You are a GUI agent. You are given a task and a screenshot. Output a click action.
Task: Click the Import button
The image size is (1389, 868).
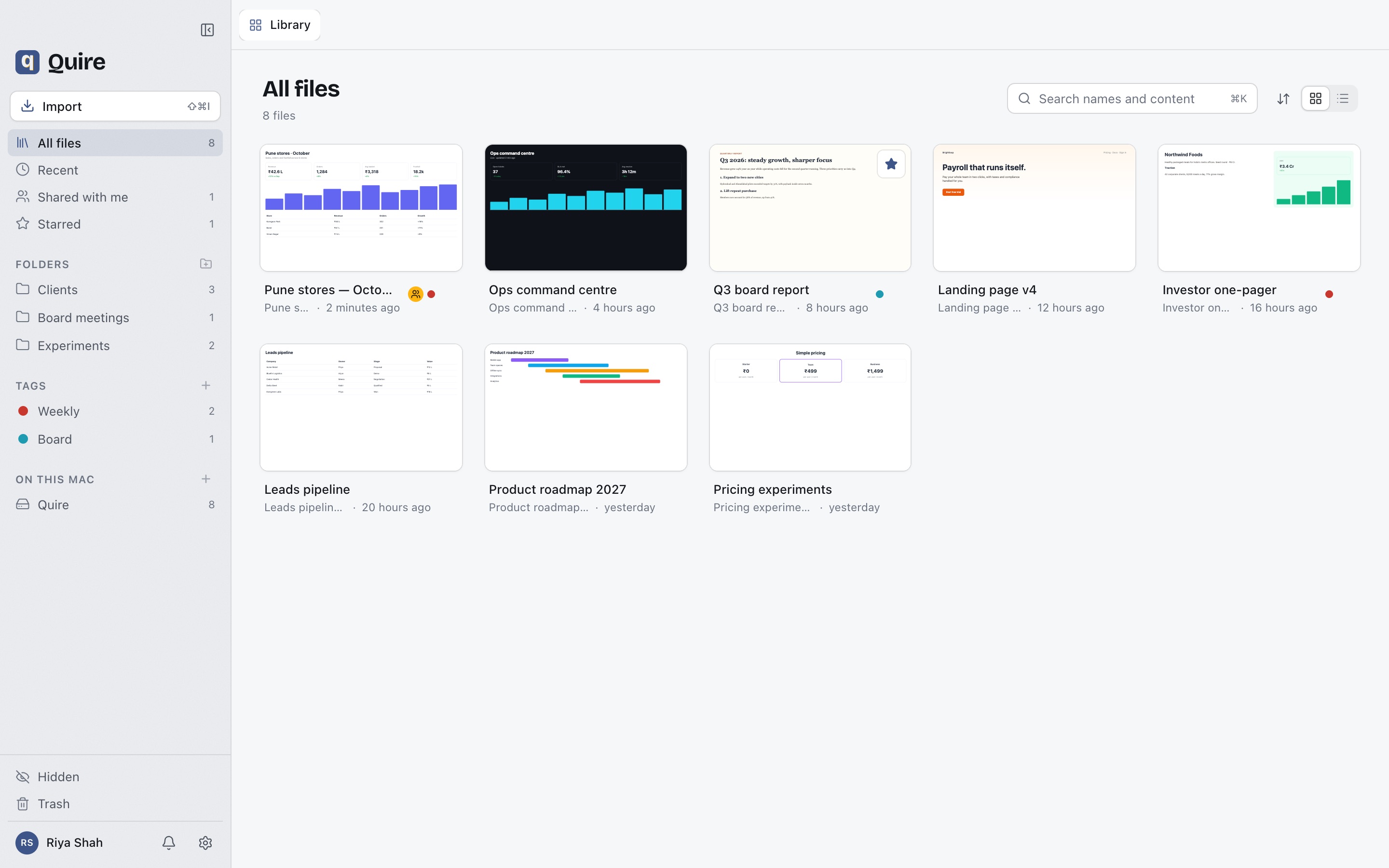(x=115, y=106)
